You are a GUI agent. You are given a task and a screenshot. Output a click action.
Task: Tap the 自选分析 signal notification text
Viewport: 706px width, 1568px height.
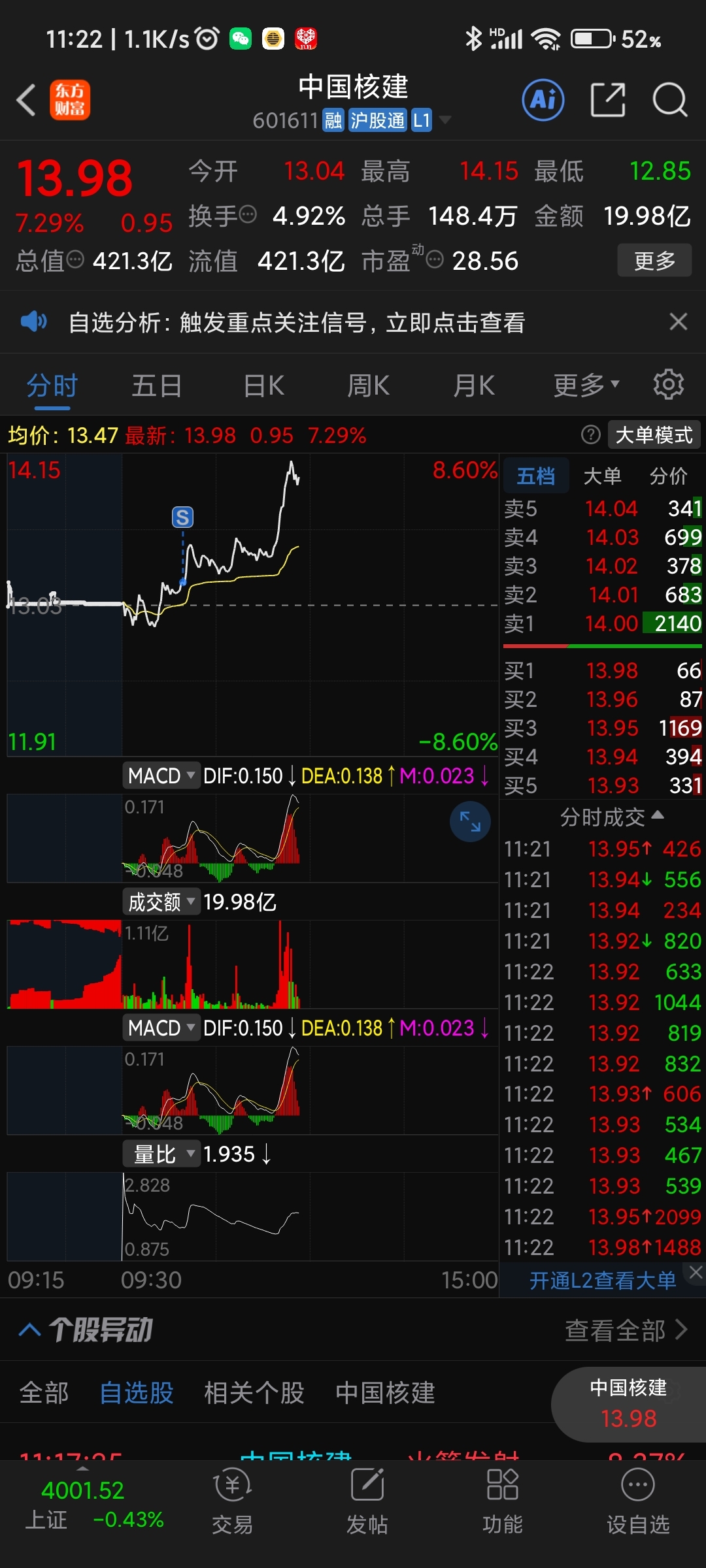coord(296,321)
